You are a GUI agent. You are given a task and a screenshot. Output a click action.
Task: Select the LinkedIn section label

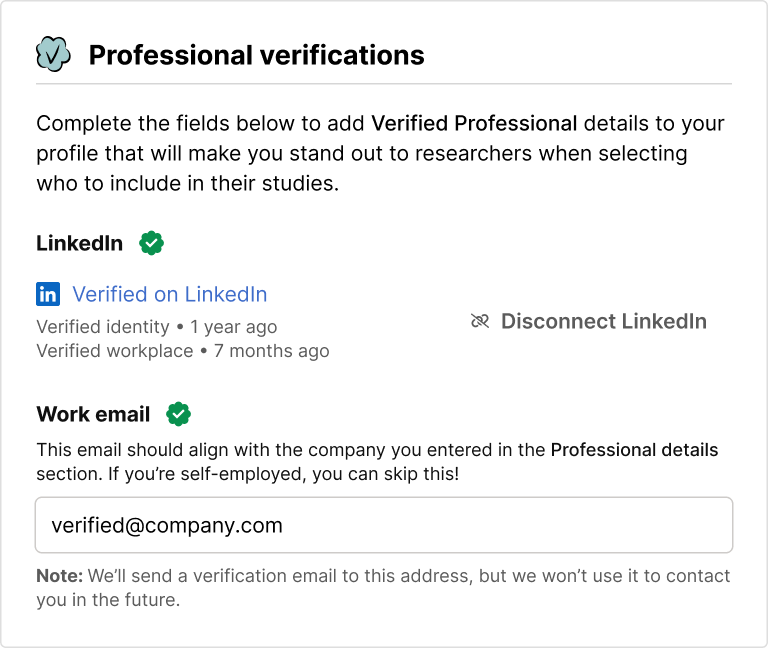coord(80,243)
